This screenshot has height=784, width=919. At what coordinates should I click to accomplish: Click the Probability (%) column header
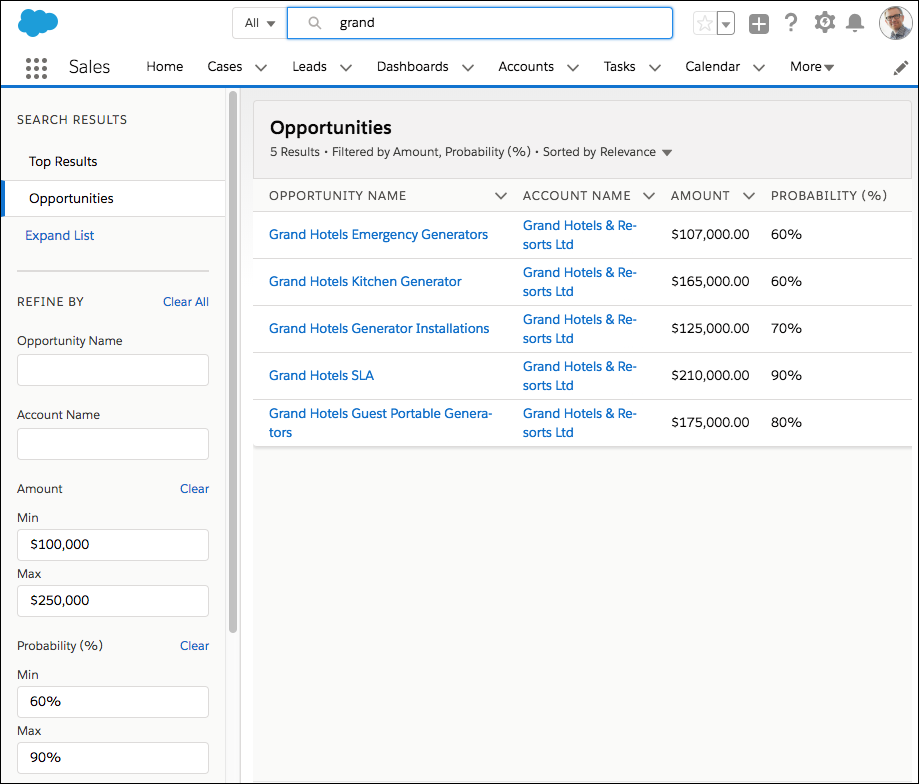click(829, 196)
